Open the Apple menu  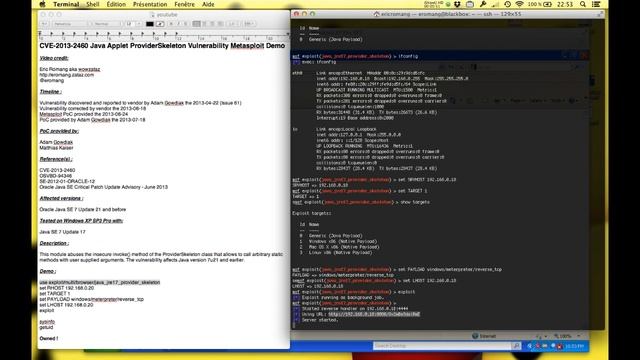point(42,4)
